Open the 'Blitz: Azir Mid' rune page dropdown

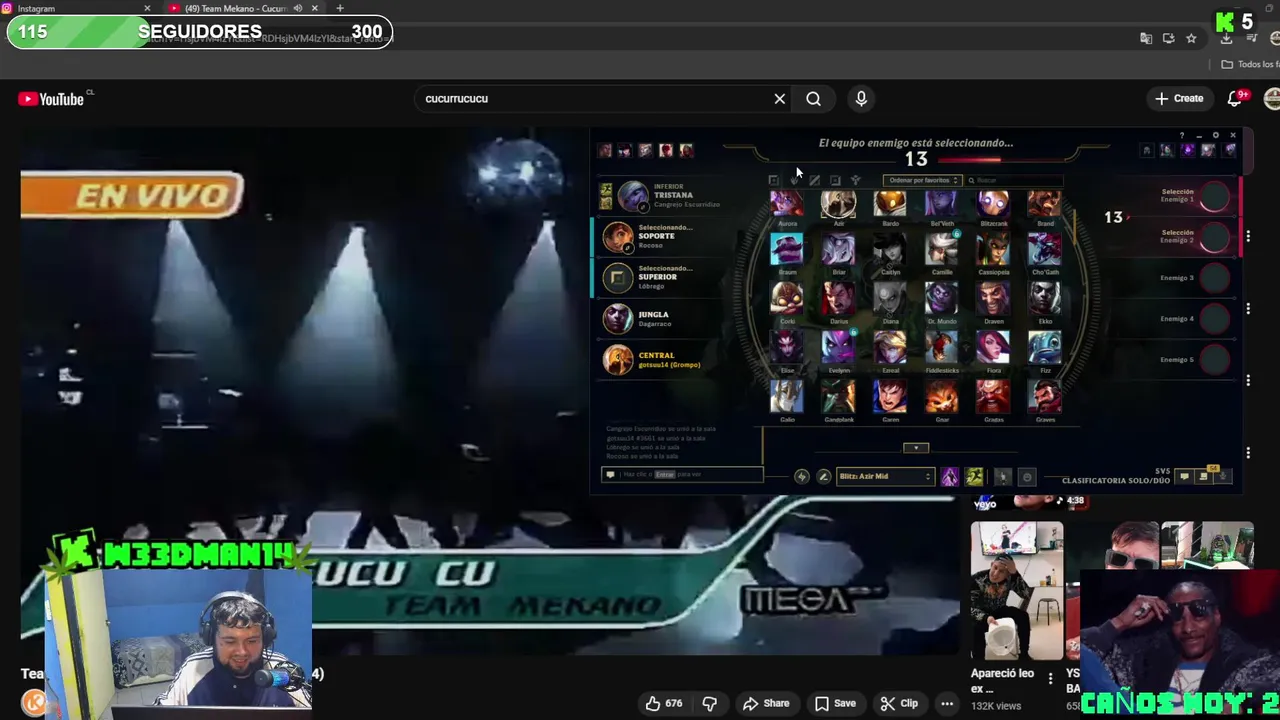click(x=885, y=476)
